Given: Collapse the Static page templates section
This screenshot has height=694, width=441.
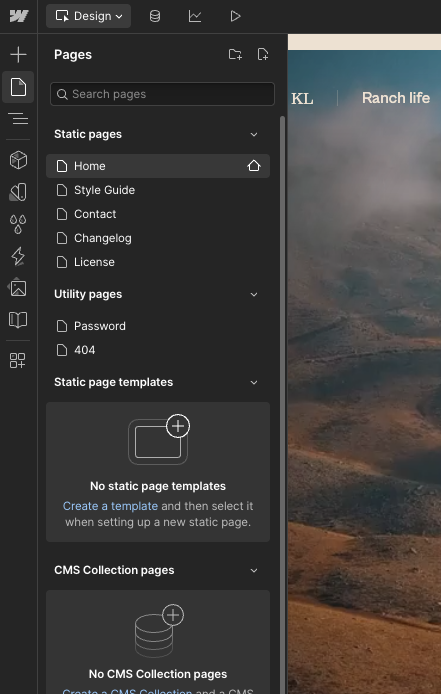Looking at the screenshot, I should tap(254, 382).
